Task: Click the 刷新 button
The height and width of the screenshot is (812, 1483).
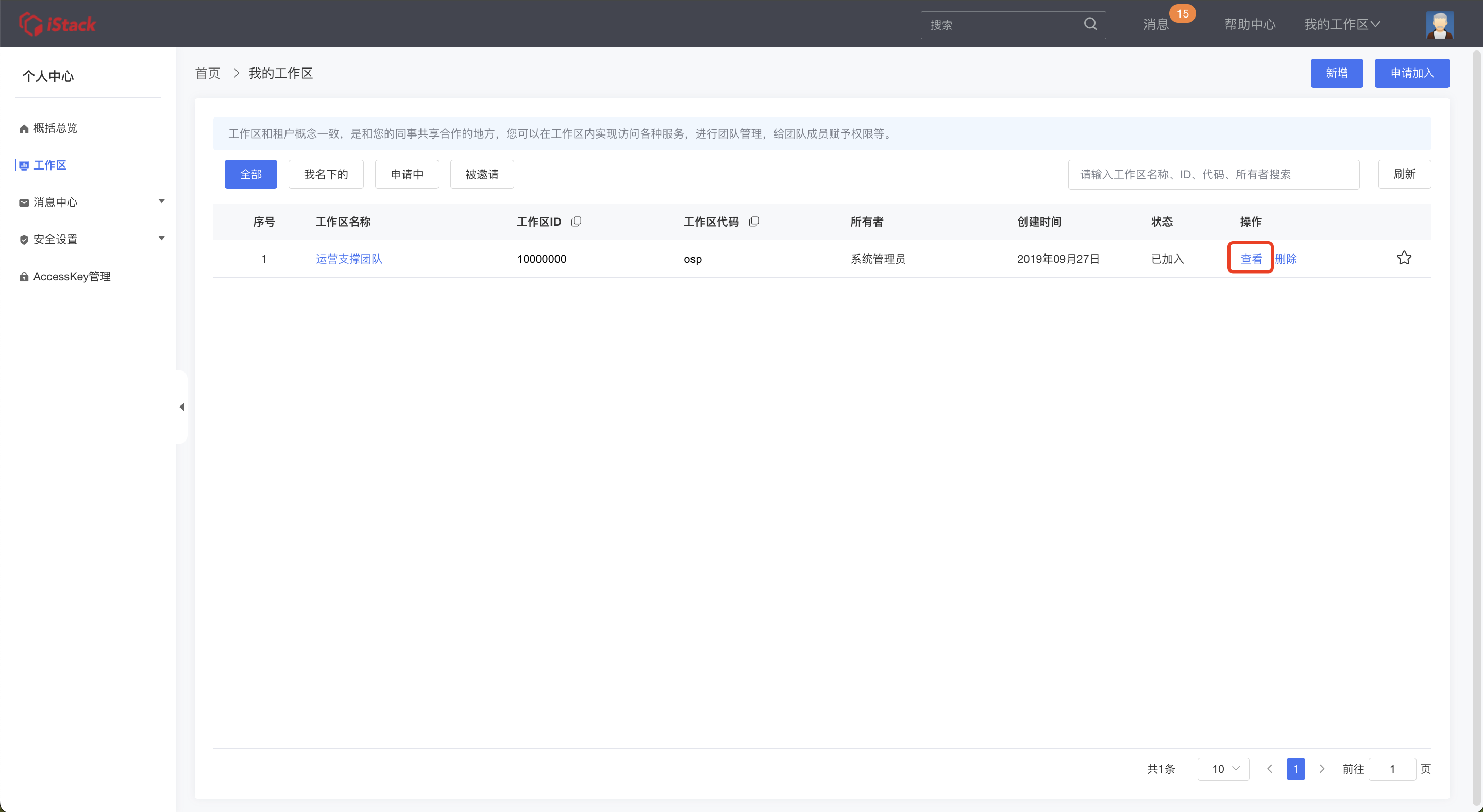Action: click(x=1404, y=174)
